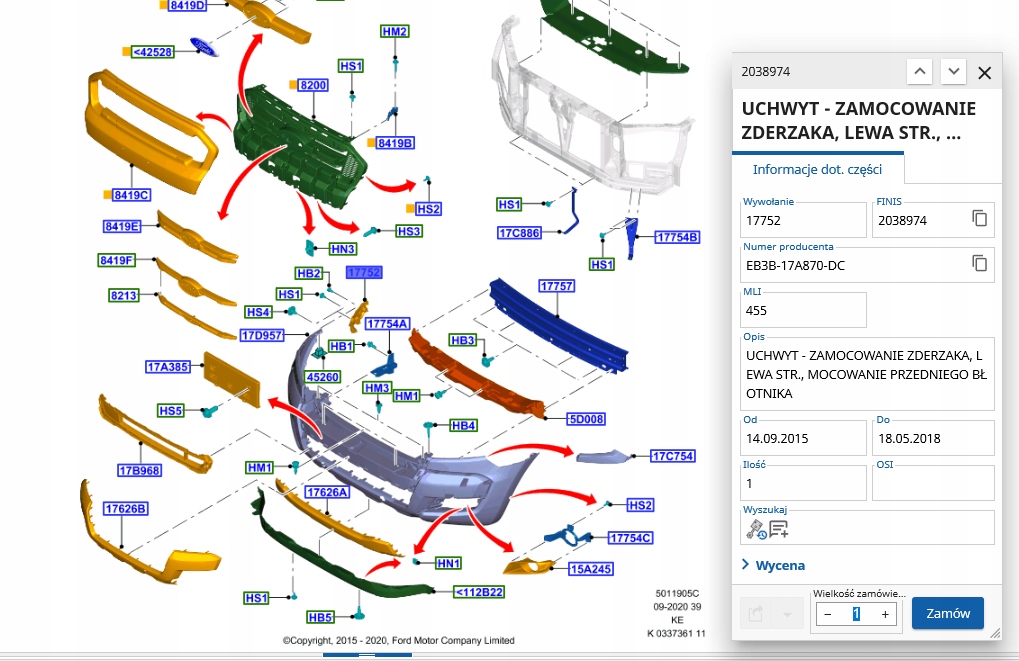Select callout 8419C grille surround
Viewport: 1019px width, 661px height.
pyautogui.click(x=131, y=195)
